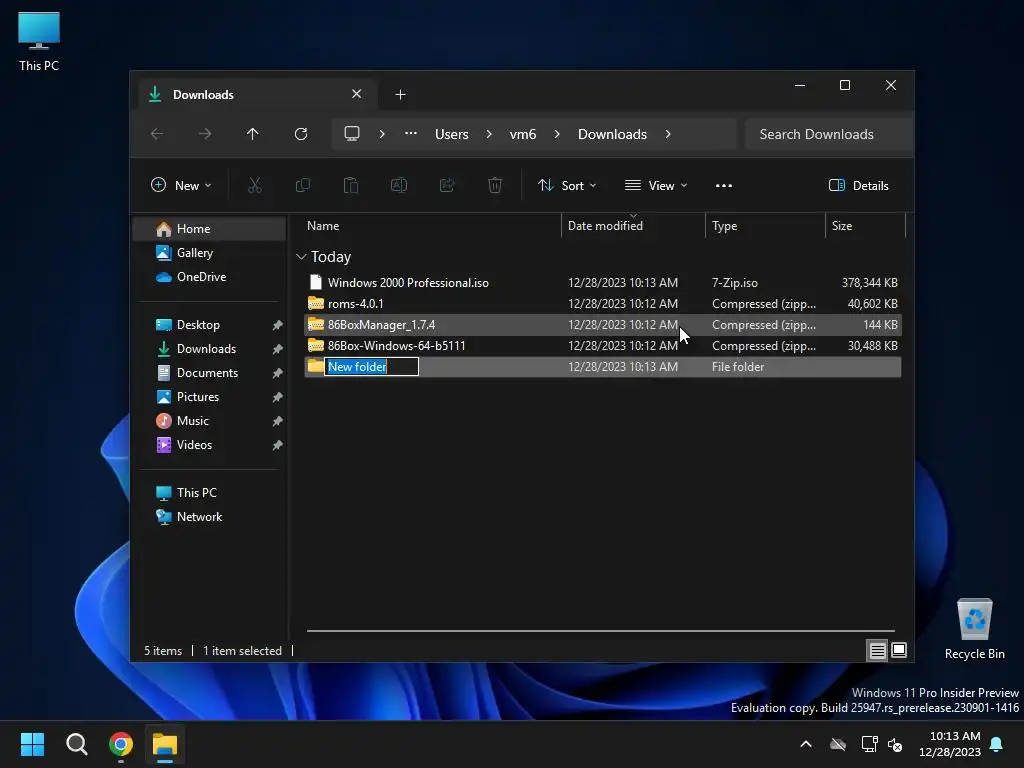
Task: Open Windows Start menu
Action: pos(32,744)
